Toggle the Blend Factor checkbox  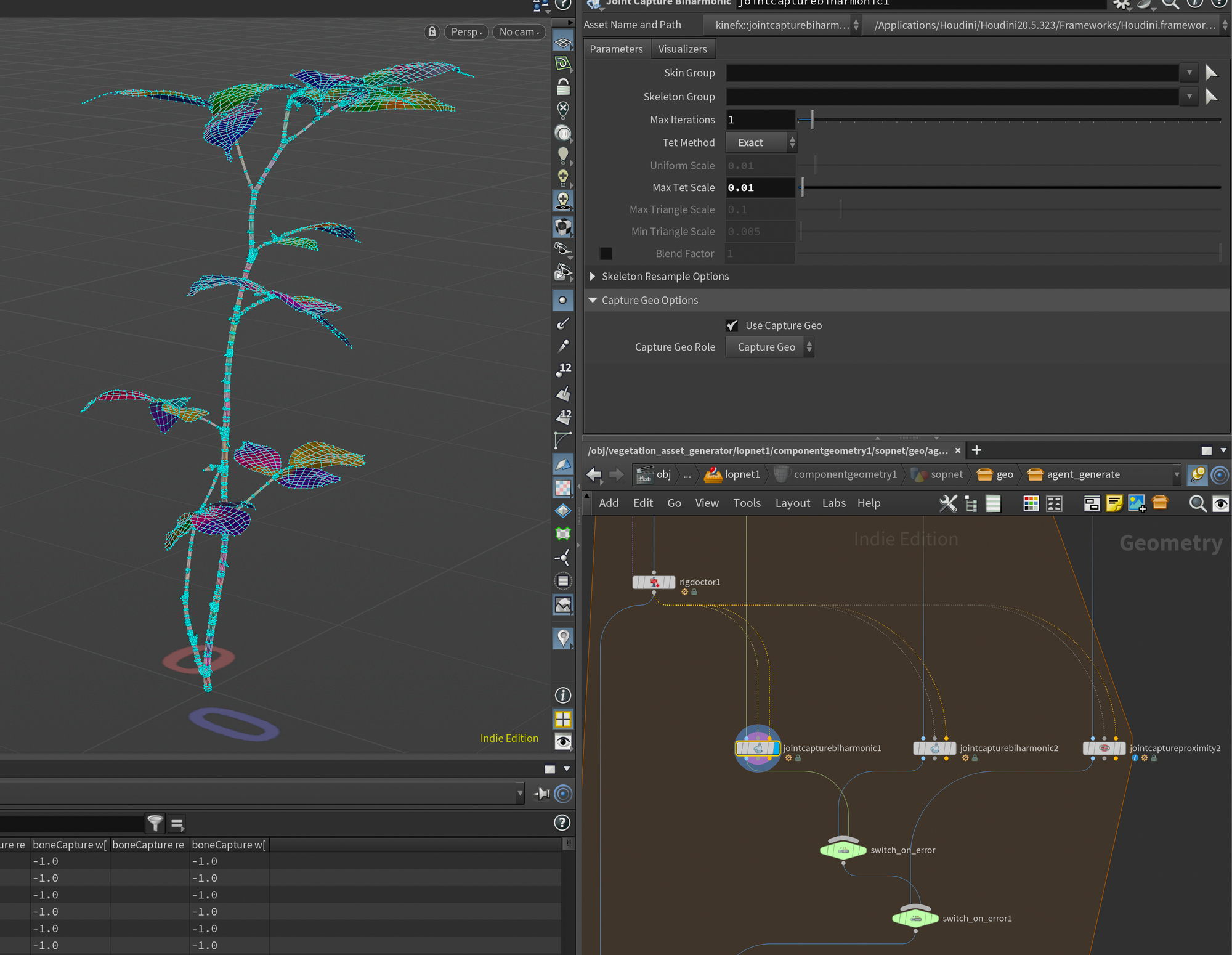pyautogui.click(x=606, y=253)
